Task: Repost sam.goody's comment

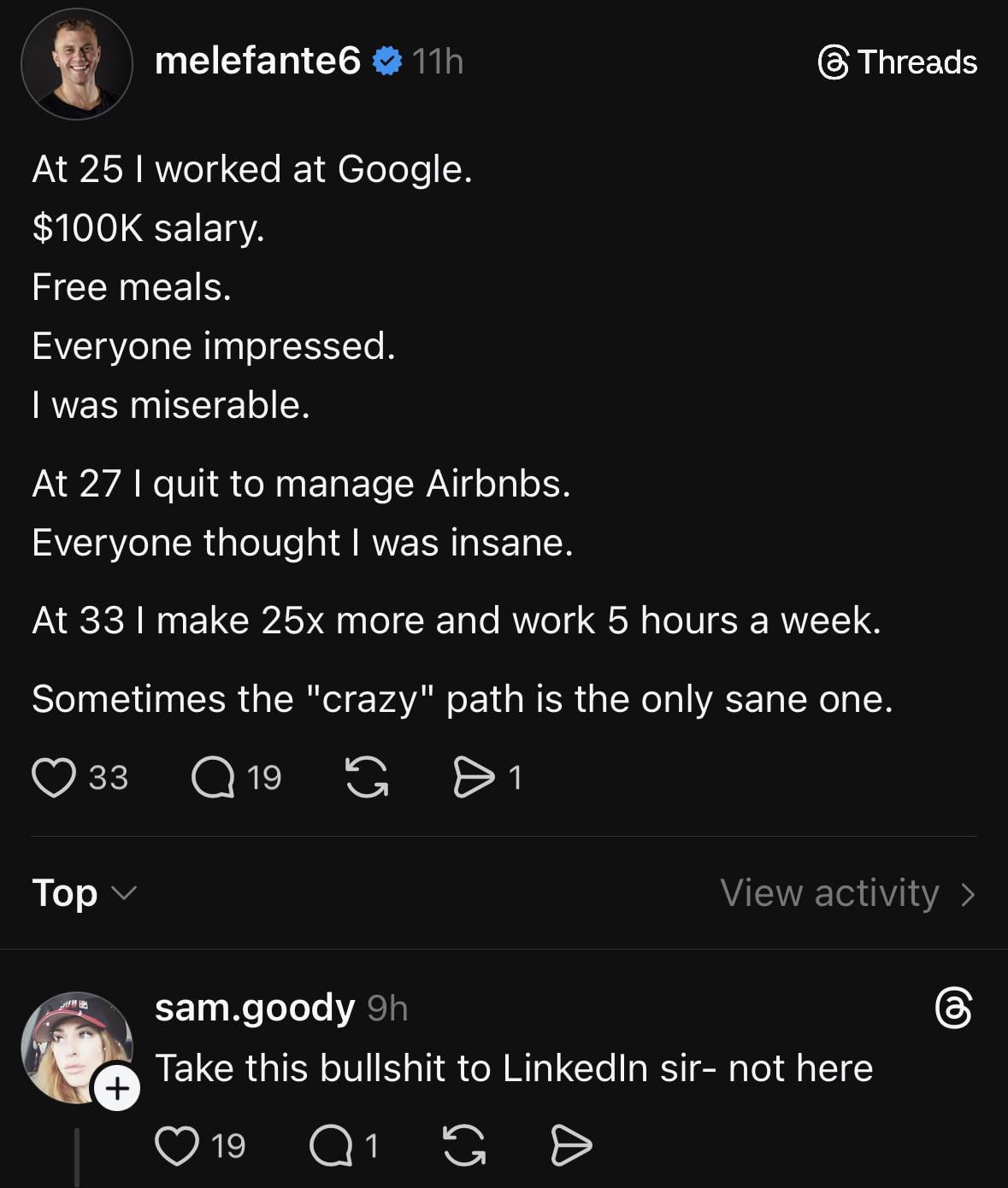Action: click(x=463, y=1146)
